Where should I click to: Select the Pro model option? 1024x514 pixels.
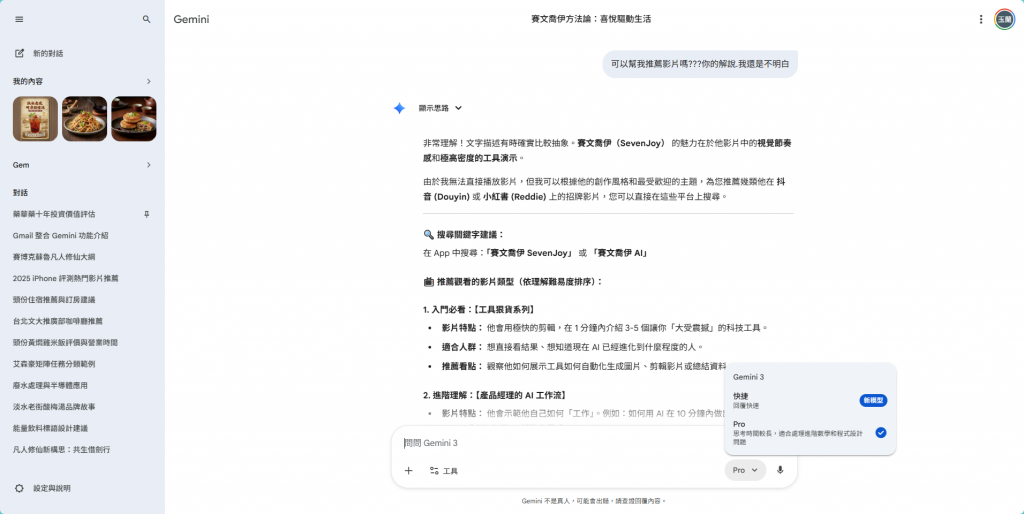[x=810, y=433]
